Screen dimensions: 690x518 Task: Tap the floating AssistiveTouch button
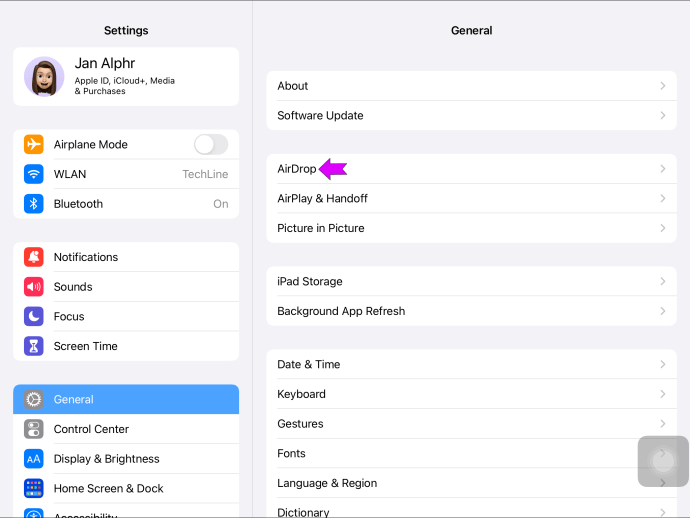click(663, 461)
